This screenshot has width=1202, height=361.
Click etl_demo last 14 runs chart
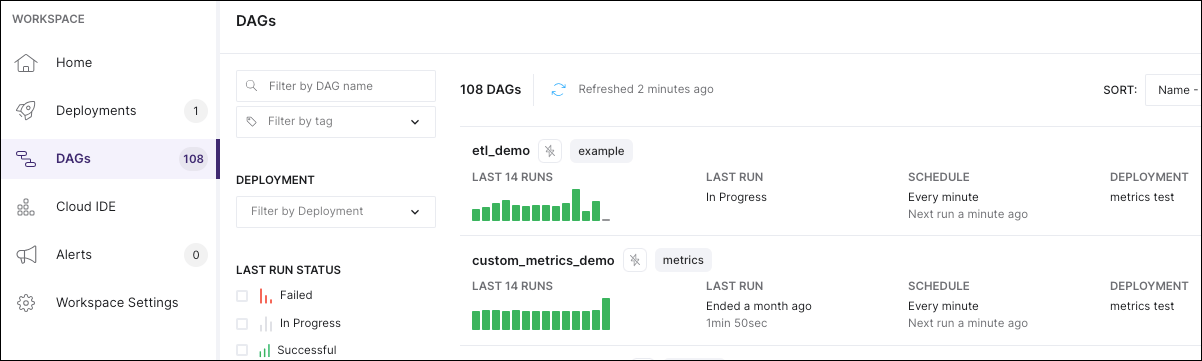541,205
